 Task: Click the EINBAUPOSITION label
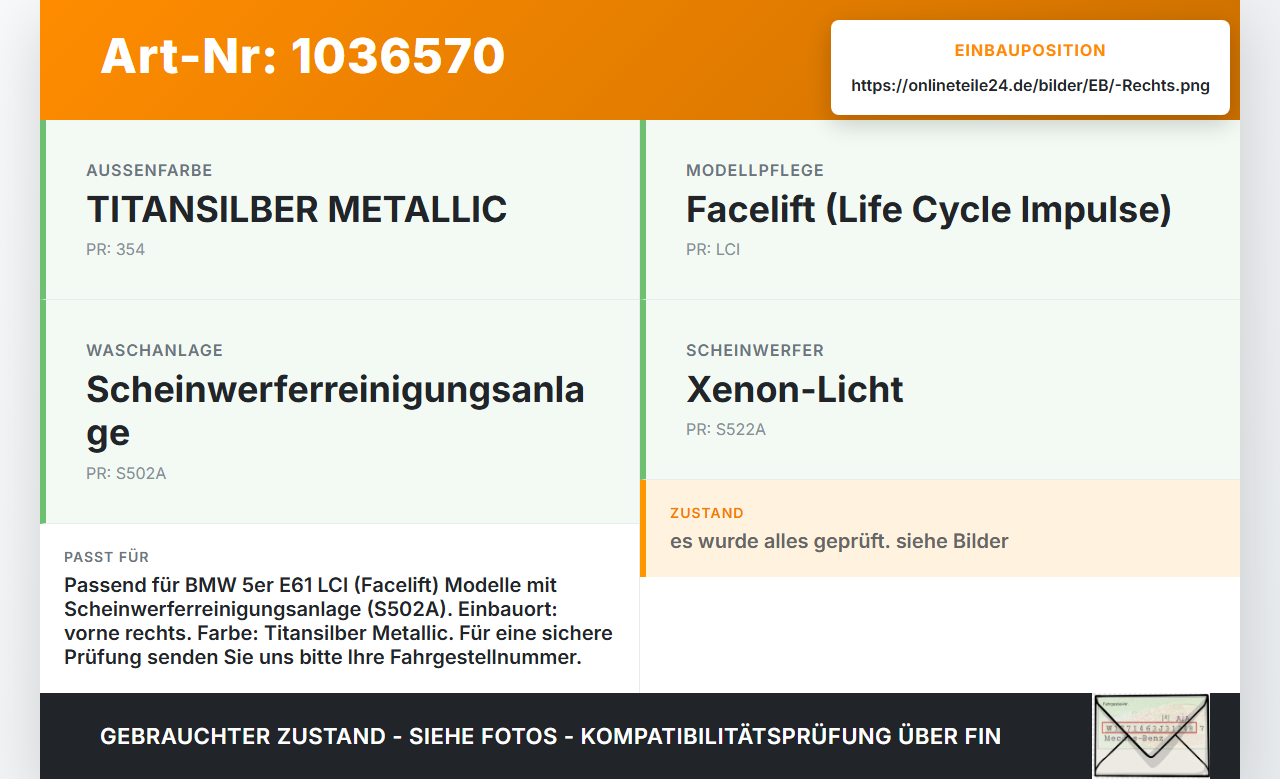click(x=1030, y=50)
